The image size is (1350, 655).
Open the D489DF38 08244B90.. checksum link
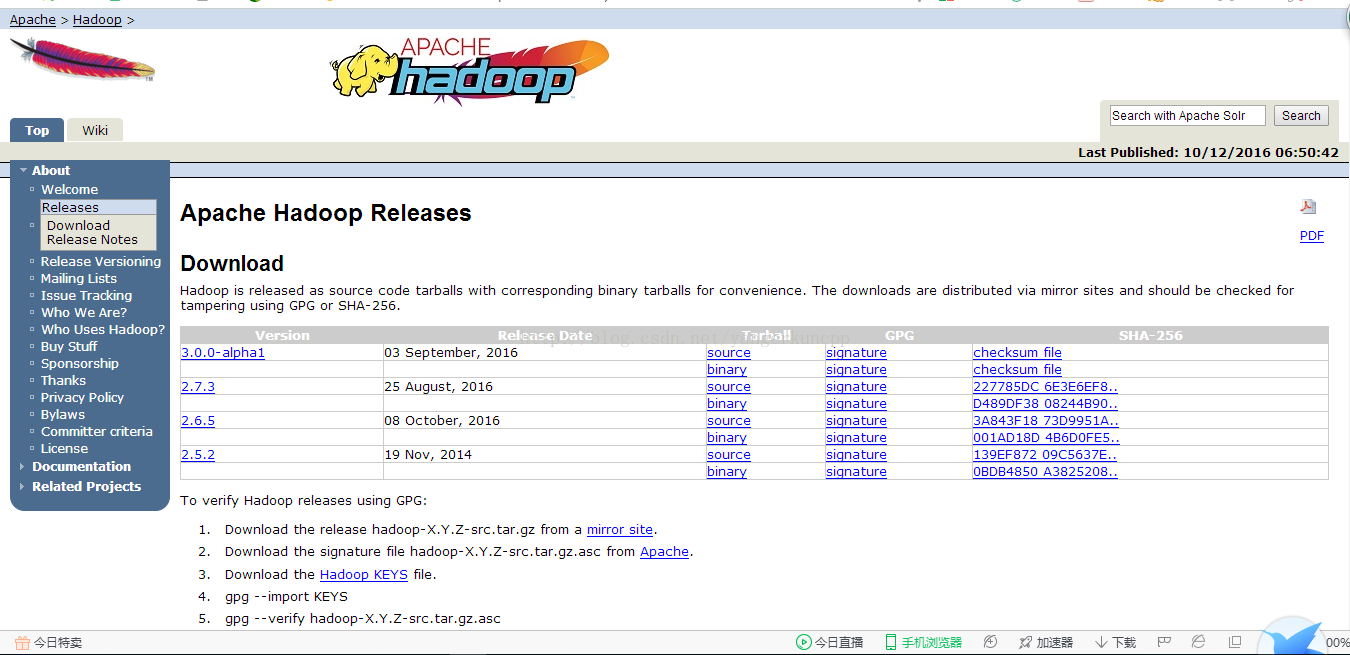1046,404
